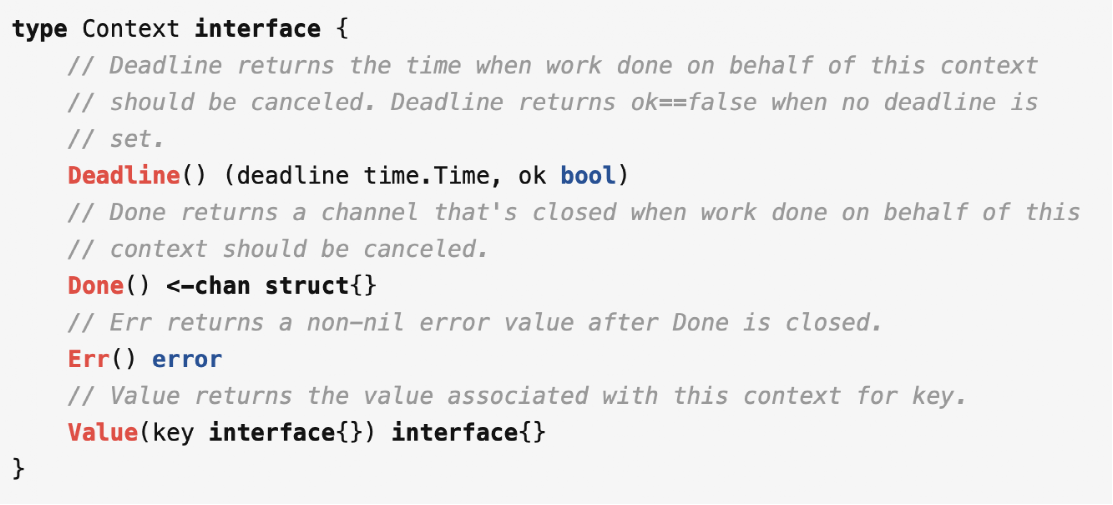Click the Err method name
This screenshot has height=505, width=1113.
click(89, 359)
